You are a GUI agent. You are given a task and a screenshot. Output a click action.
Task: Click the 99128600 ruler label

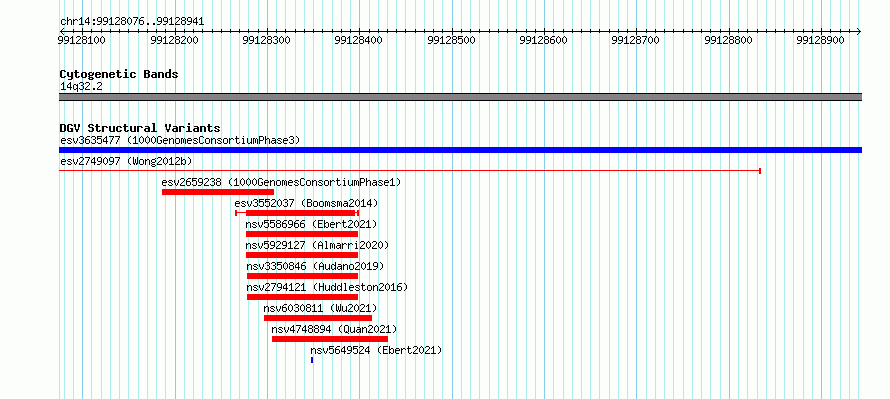coord(544,40)
